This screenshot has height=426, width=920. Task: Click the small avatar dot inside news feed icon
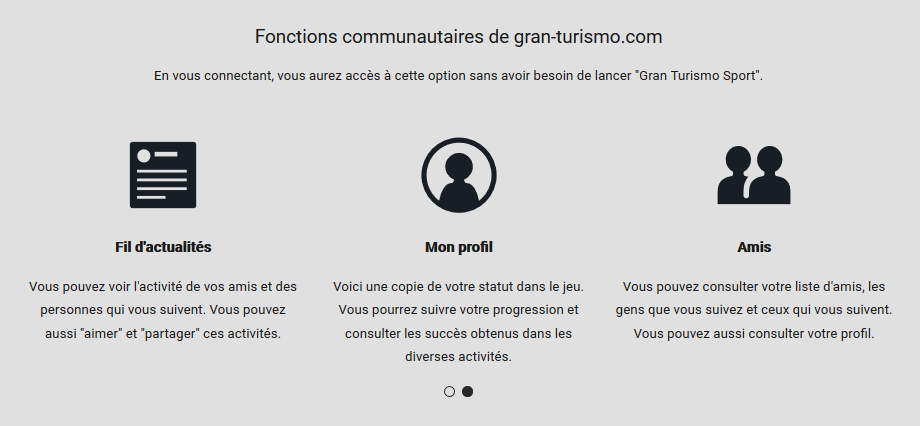(144, 155)
